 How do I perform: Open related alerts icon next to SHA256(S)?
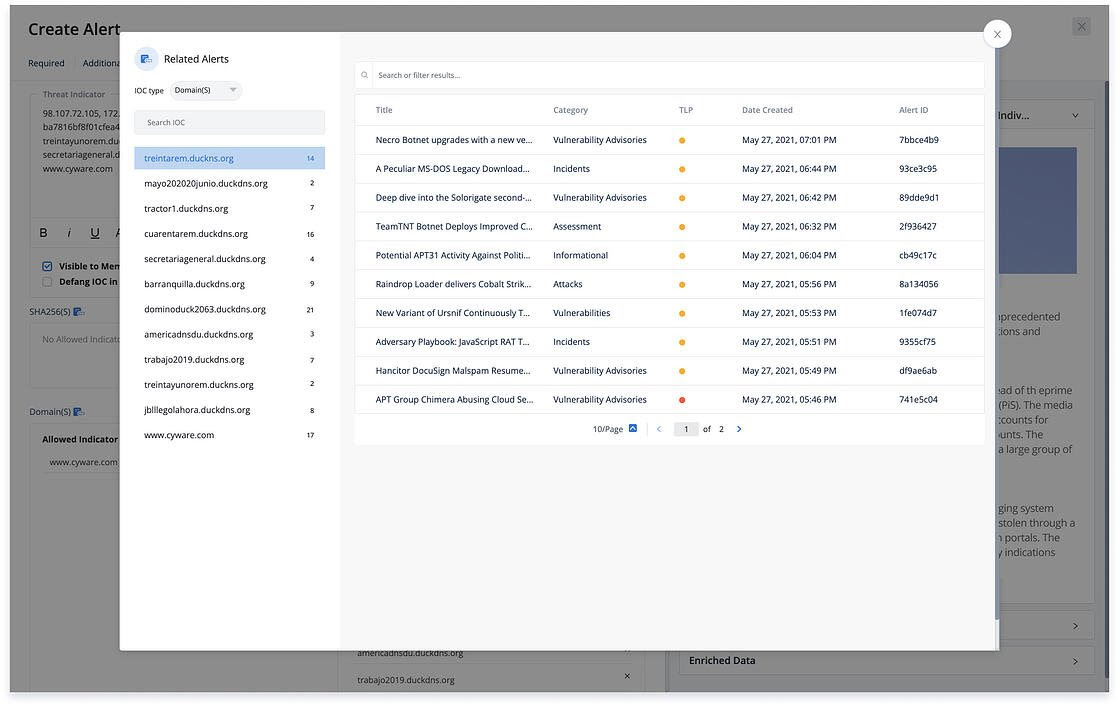point(79,312)
